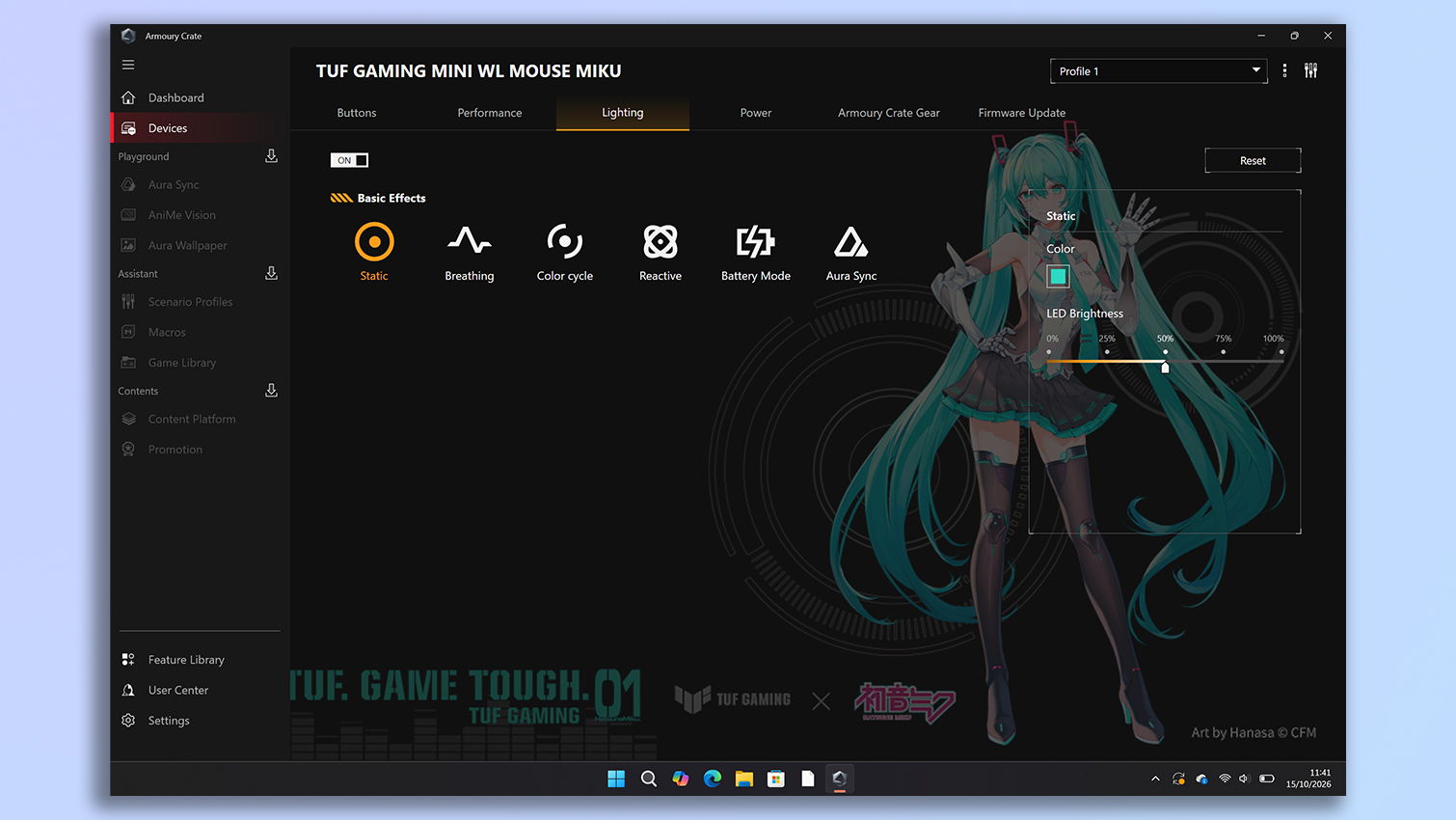Open AniMe Vision in the sidebar

pos(200,215)
